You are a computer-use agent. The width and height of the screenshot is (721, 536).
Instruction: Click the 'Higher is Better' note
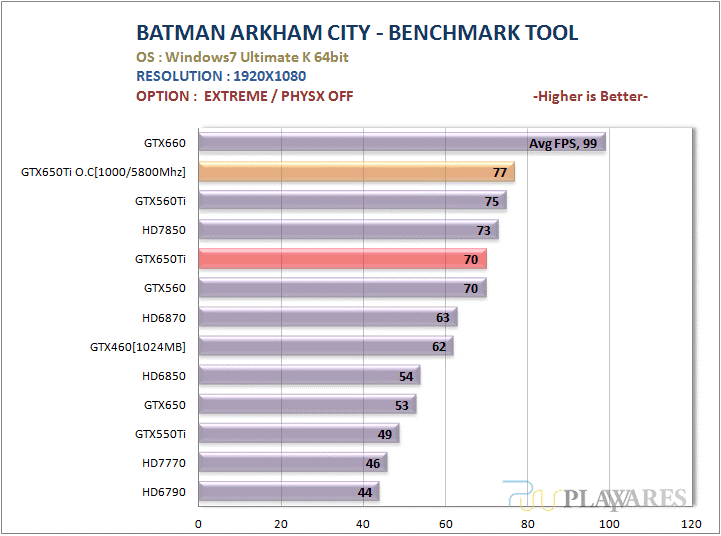coord(590,96)
